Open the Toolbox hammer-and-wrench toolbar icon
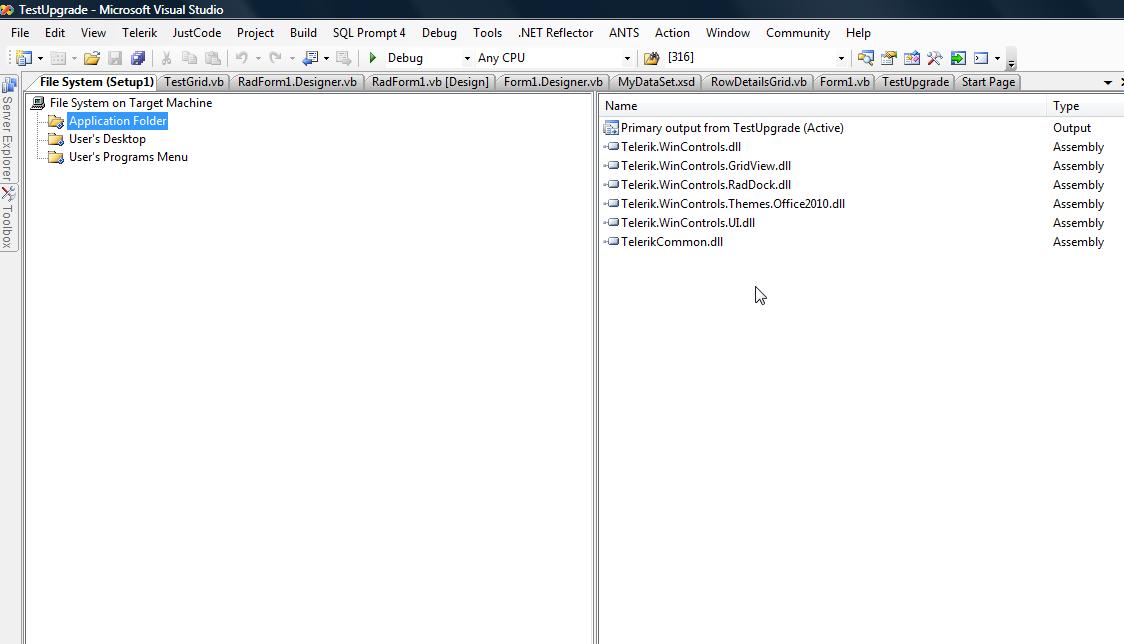 tap(935, 58)
